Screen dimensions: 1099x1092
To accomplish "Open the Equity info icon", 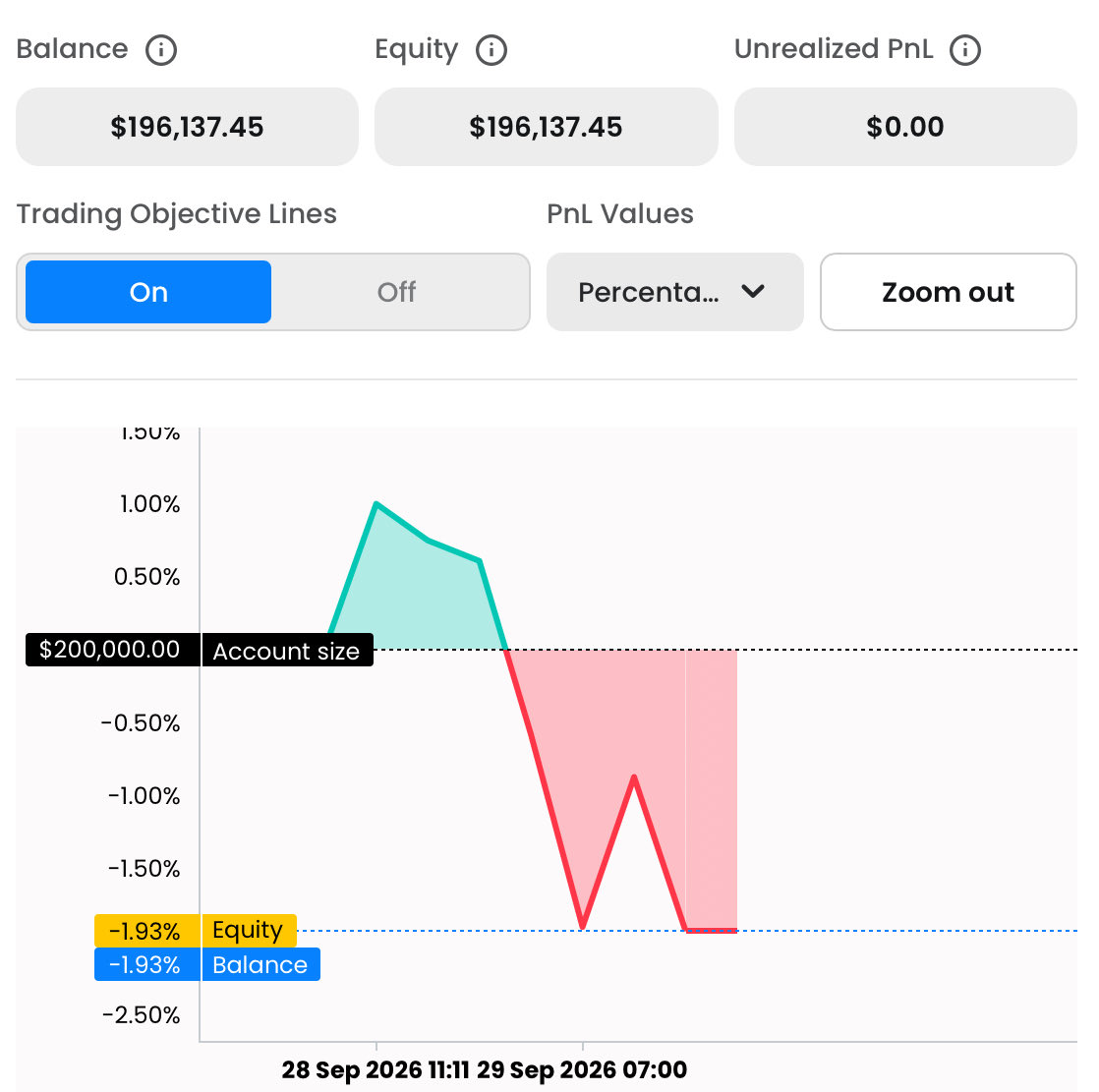I will (491, 50).
